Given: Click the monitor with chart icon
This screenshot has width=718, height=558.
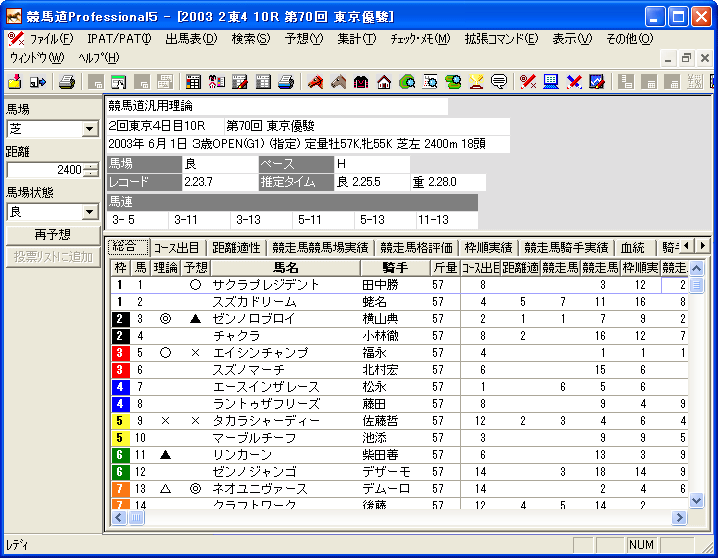Looking at the screenshot, I should coord(597,82).
